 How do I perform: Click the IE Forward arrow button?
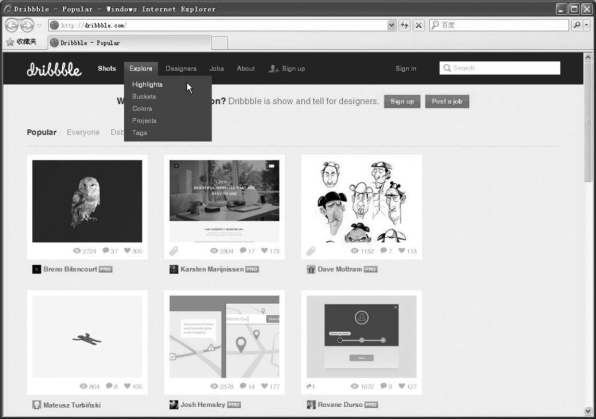tap(27, 25)
